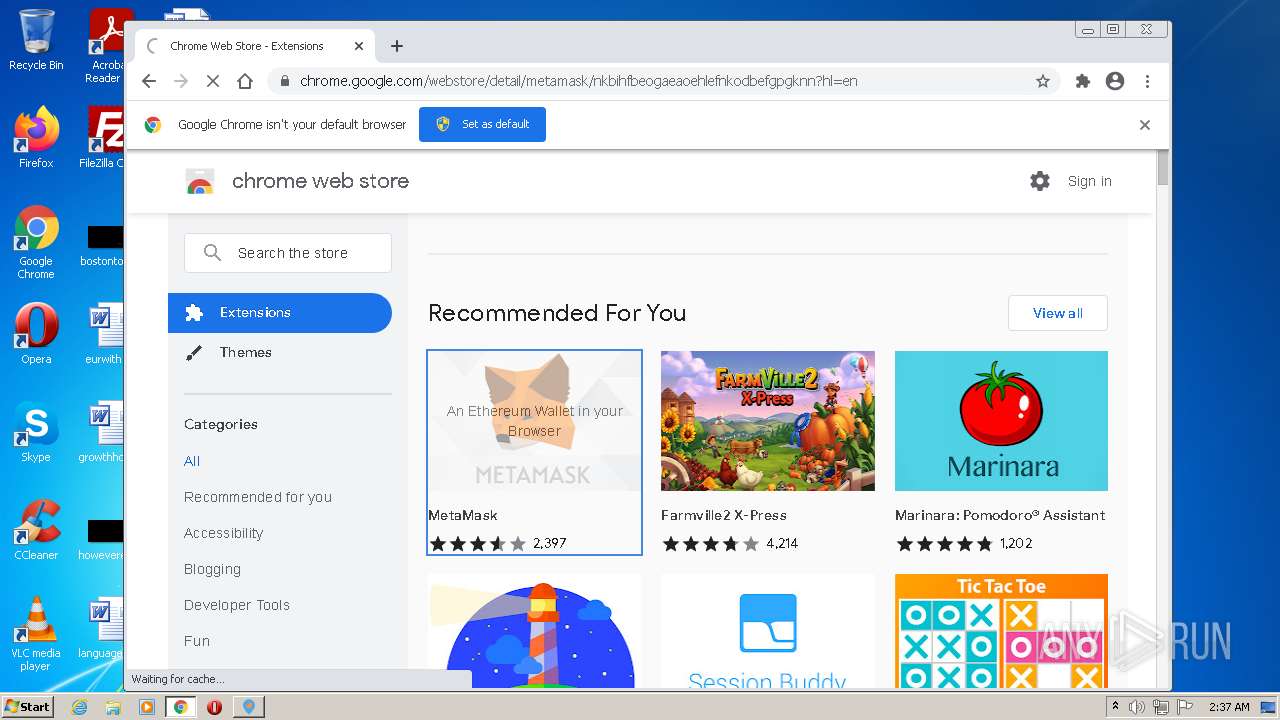Click the MetaMask title text
The height and width of the screenshot is (720, 1280).
[463, 515]
